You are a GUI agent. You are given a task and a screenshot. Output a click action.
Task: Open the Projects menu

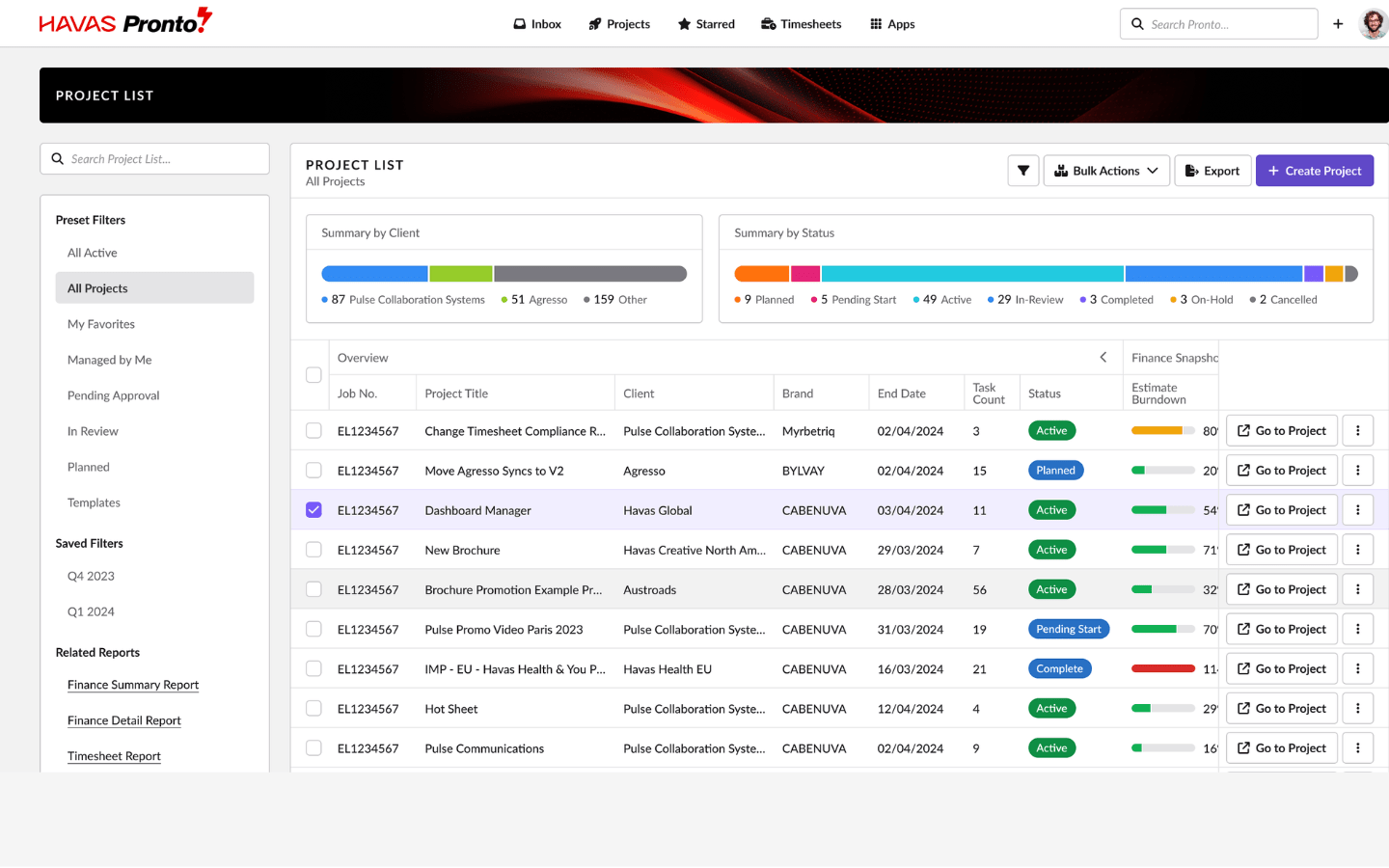(619, 24)
